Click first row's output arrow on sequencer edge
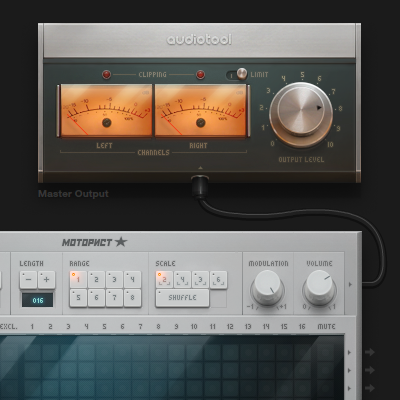 point(350,352)
